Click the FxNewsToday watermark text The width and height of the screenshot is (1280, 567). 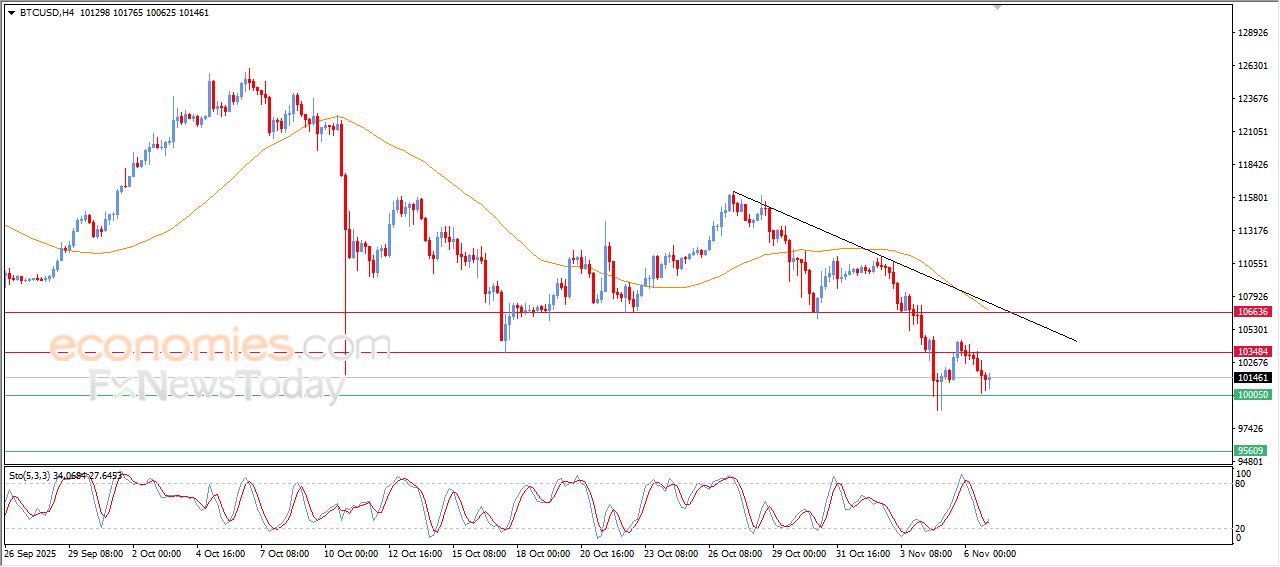[215, 385]
